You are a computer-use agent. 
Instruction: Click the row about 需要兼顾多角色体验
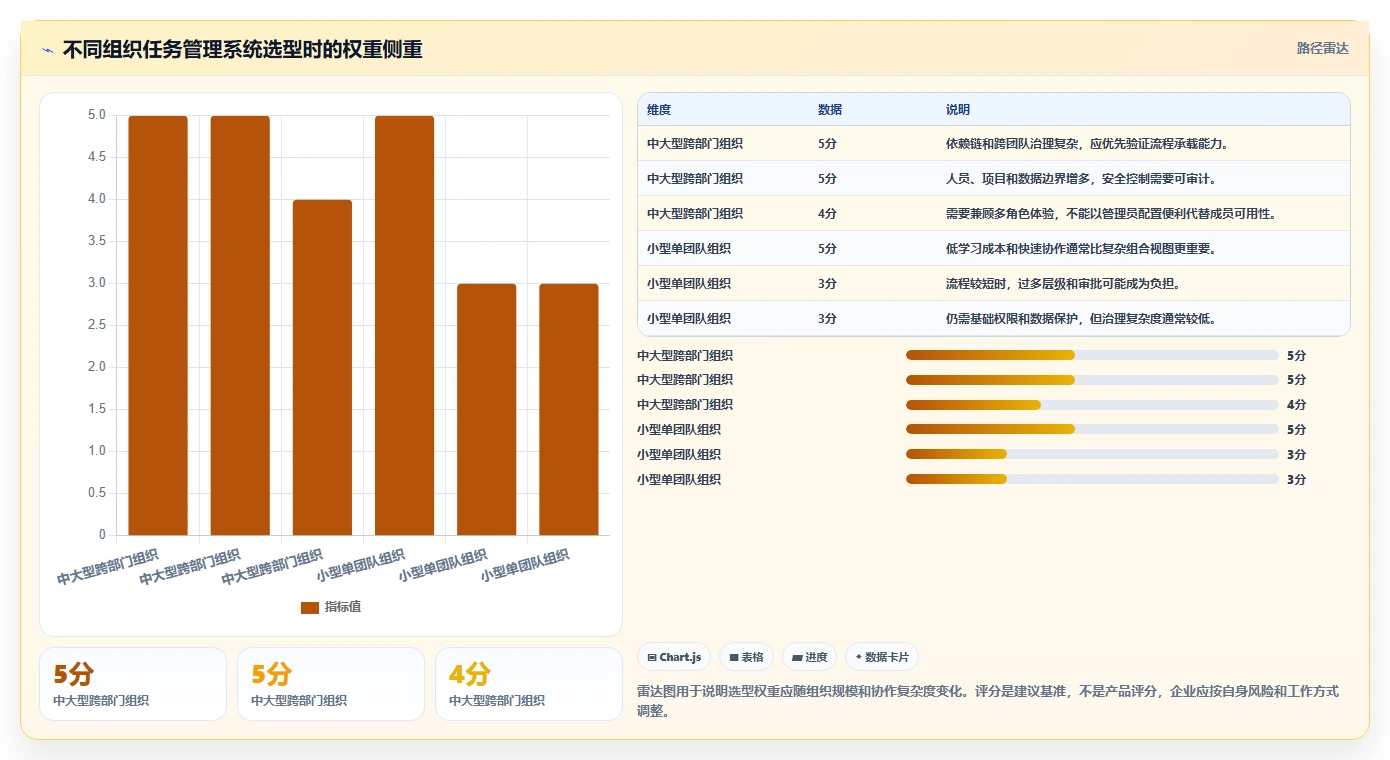(993, 214)
